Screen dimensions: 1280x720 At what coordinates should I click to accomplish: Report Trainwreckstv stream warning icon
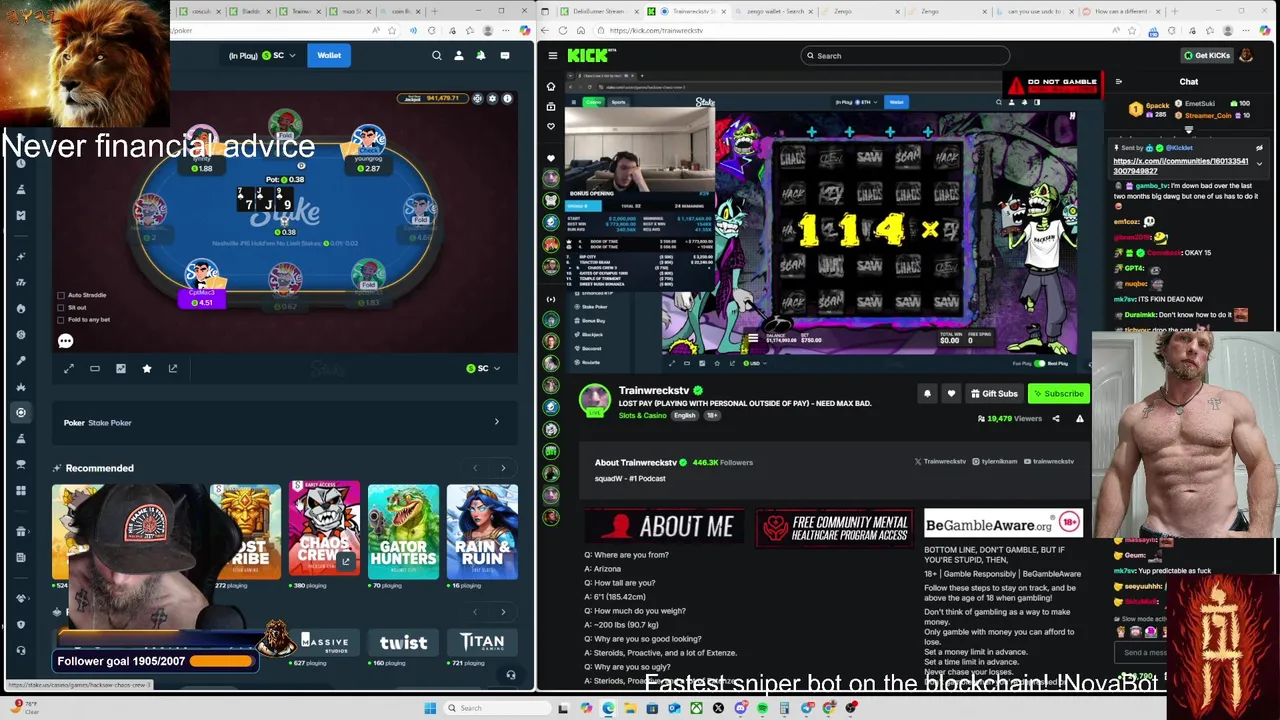coord(1079,419)
